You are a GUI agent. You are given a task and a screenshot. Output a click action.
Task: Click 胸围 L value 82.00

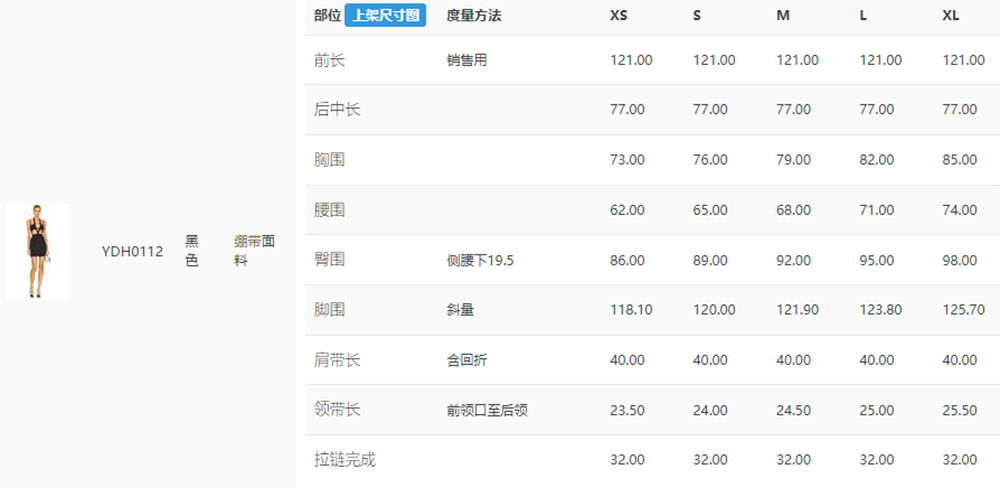(x=876, y=159)
